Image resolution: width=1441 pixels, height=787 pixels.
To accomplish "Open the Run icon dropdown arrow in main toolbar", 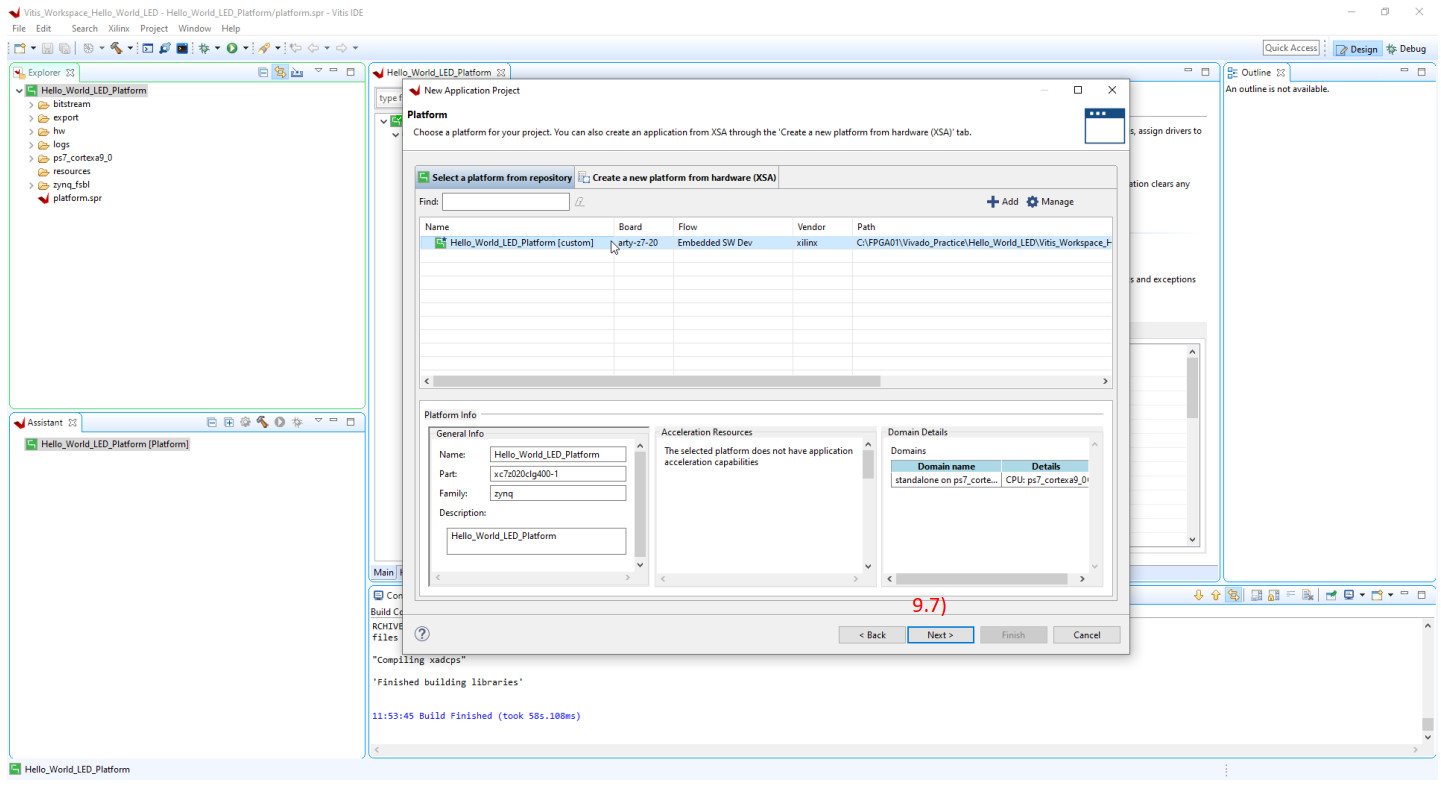I will pos(245,48).
